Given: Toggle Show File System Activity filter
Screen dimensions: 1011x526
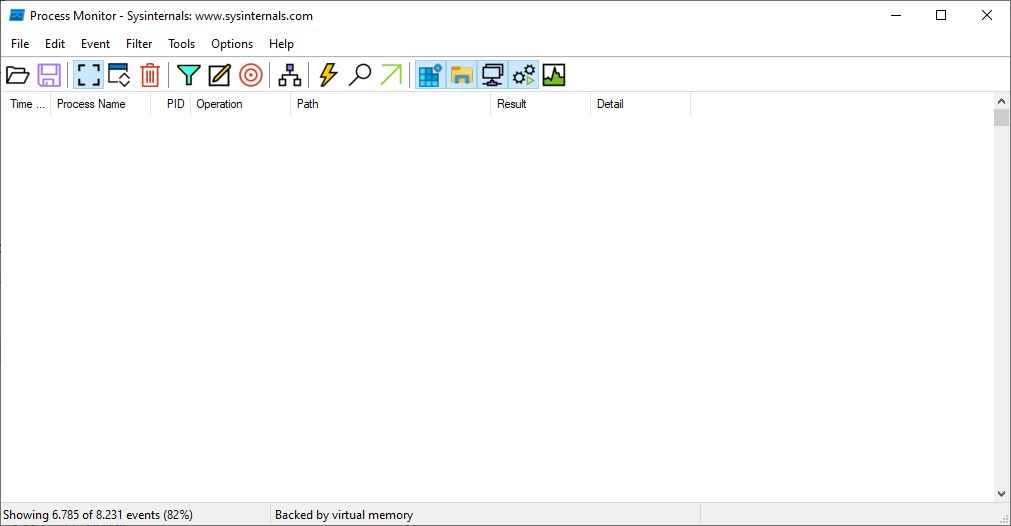Looking at the screenshot, I should coord(461,75).
